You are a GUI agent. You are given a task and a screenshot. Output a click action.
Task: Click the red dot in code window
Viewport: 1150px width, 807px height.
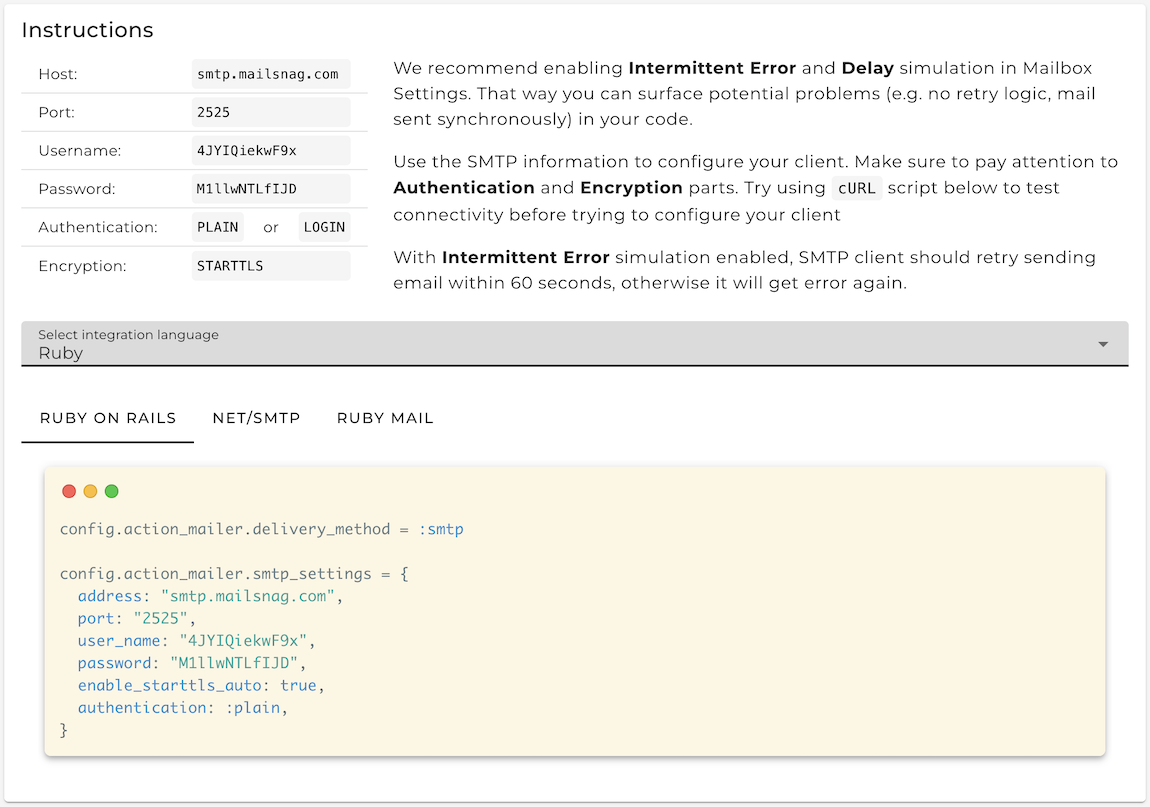(69, 491)
